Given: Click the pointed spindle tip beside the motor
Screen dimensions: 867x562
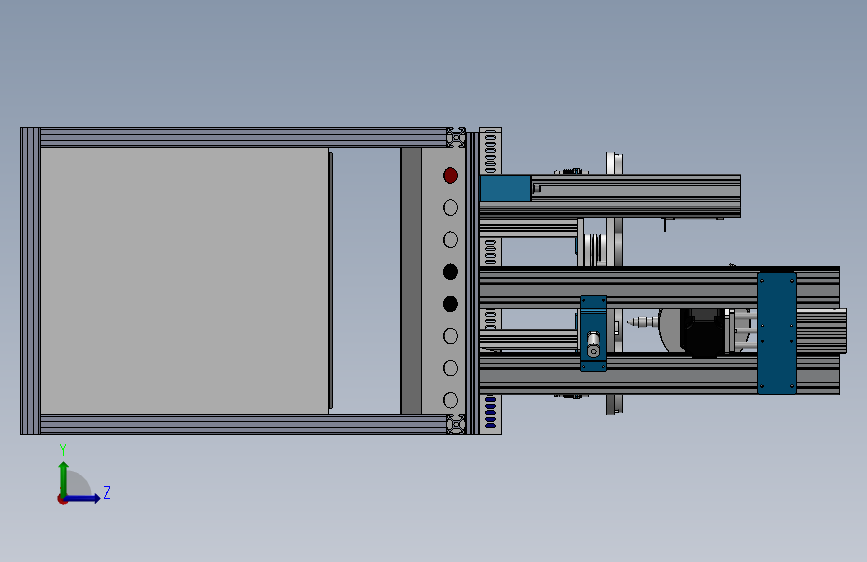Looking at the screenshot, I should [642, 321].
